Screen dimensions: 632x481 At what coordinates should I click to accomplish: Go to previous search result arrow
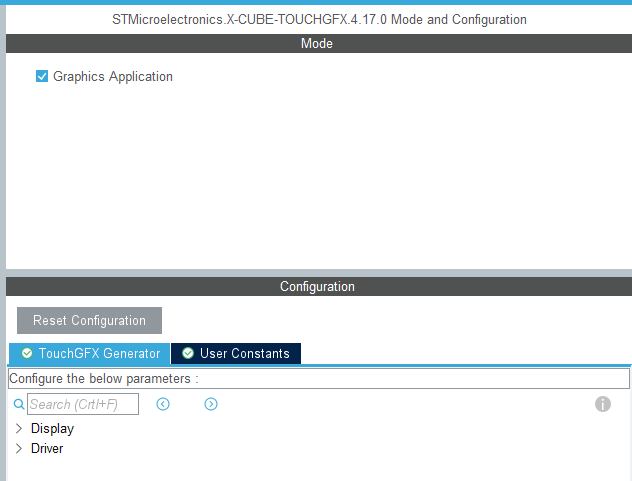click(163, 404)
